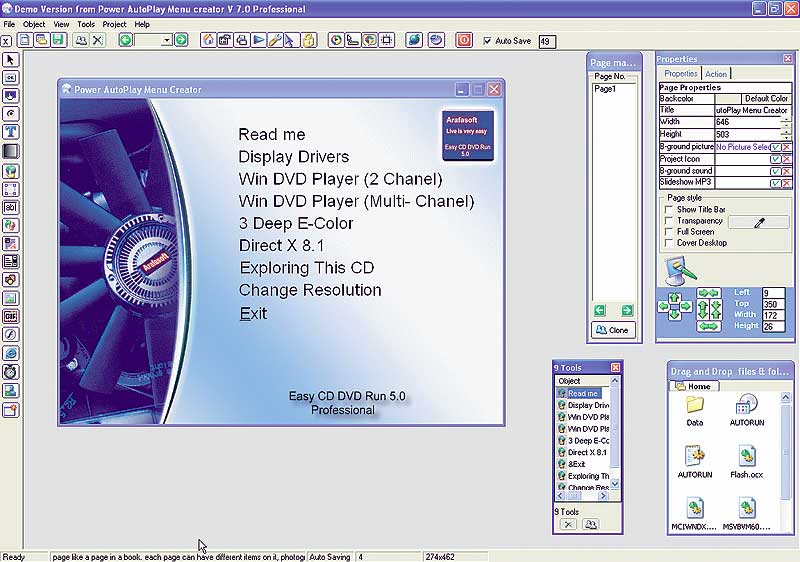Select Page1 in the Page No. list
The image size is (800, 562).
(x=605, y=89)
